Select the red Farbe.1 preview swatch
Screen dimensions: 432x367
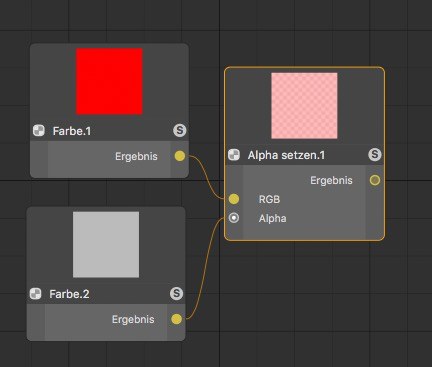(109, 81)
